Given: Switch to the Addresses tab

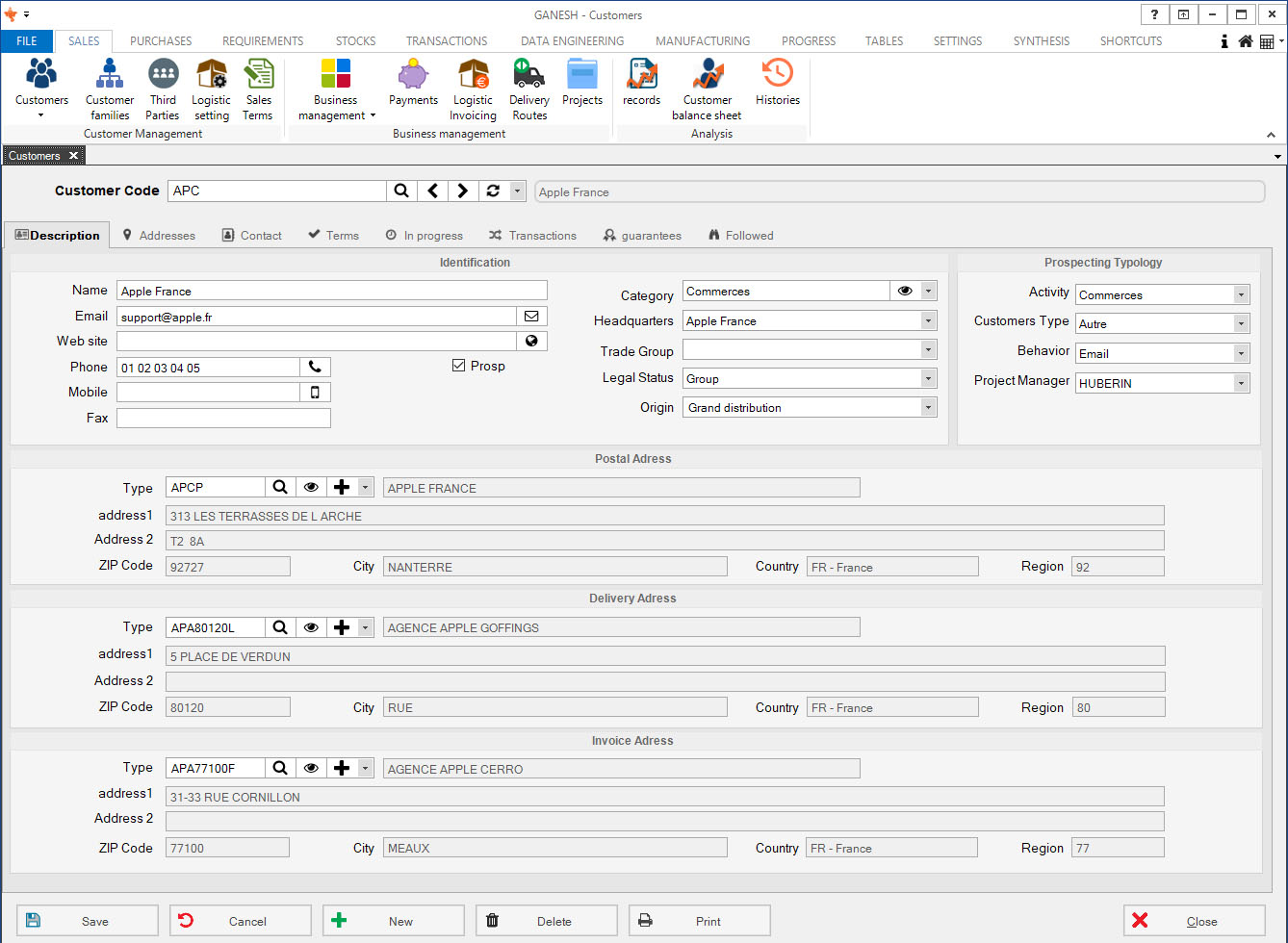Looking at the screenshot, I should click(x=159, y=236).
